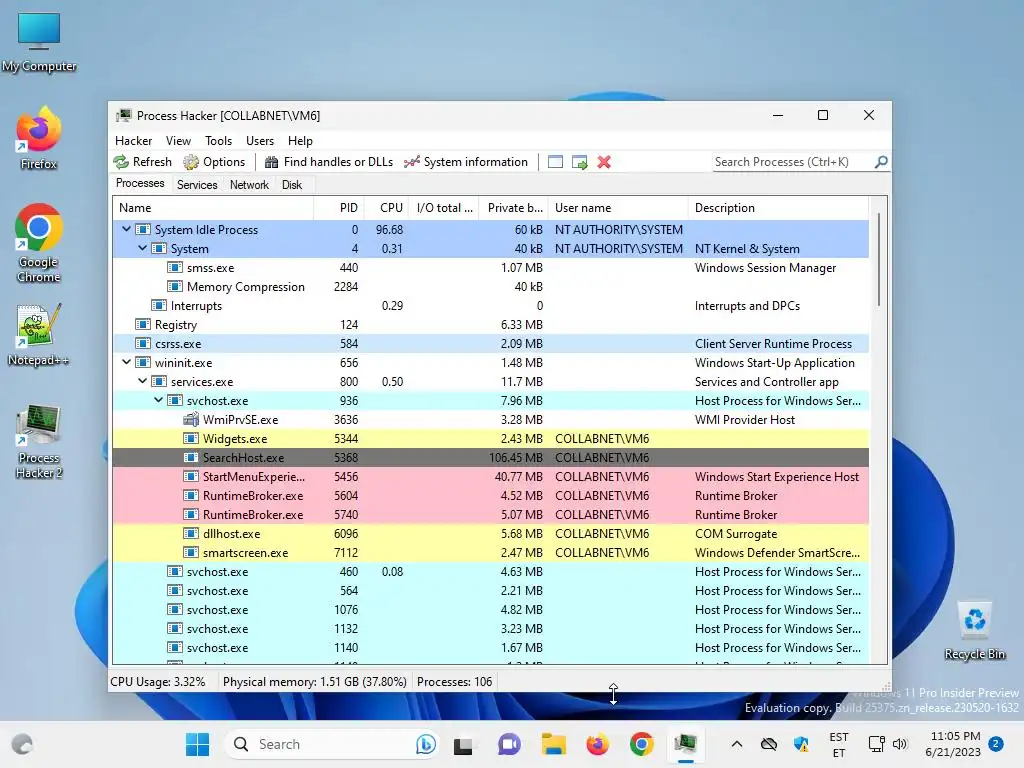Collapse the wininit.exe tree node
The width and height of the screenshot is (1024, 768).
126,362
